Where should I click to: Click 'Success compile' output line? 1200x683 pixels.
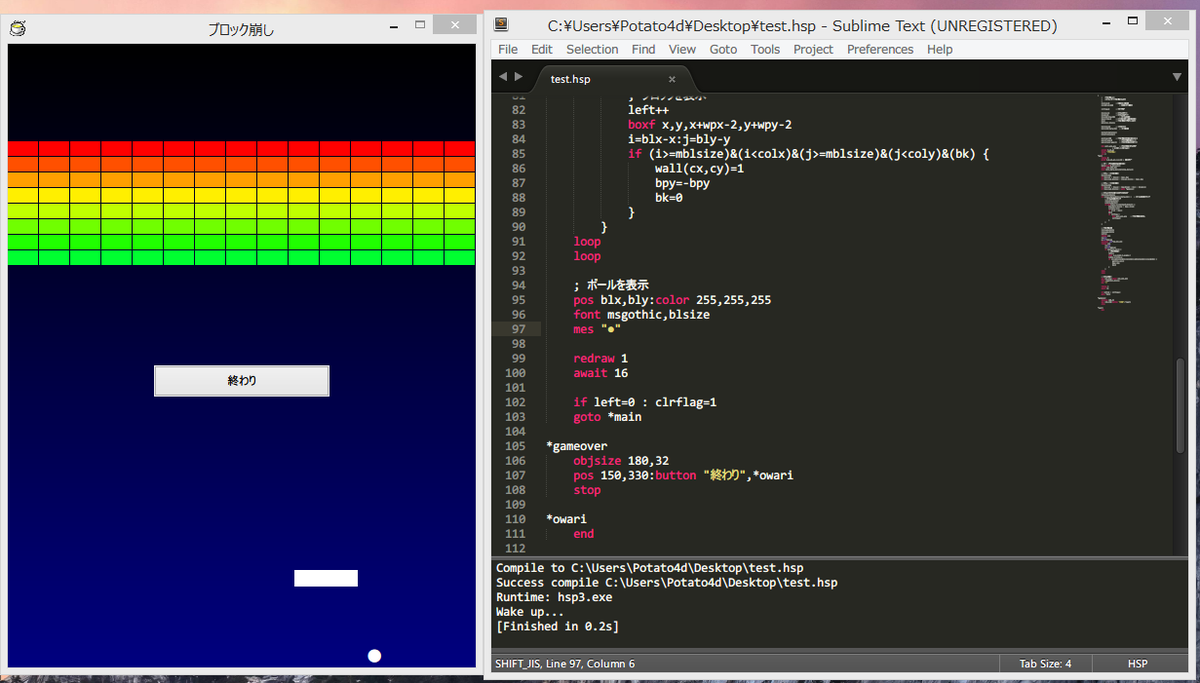coord(667,582)
